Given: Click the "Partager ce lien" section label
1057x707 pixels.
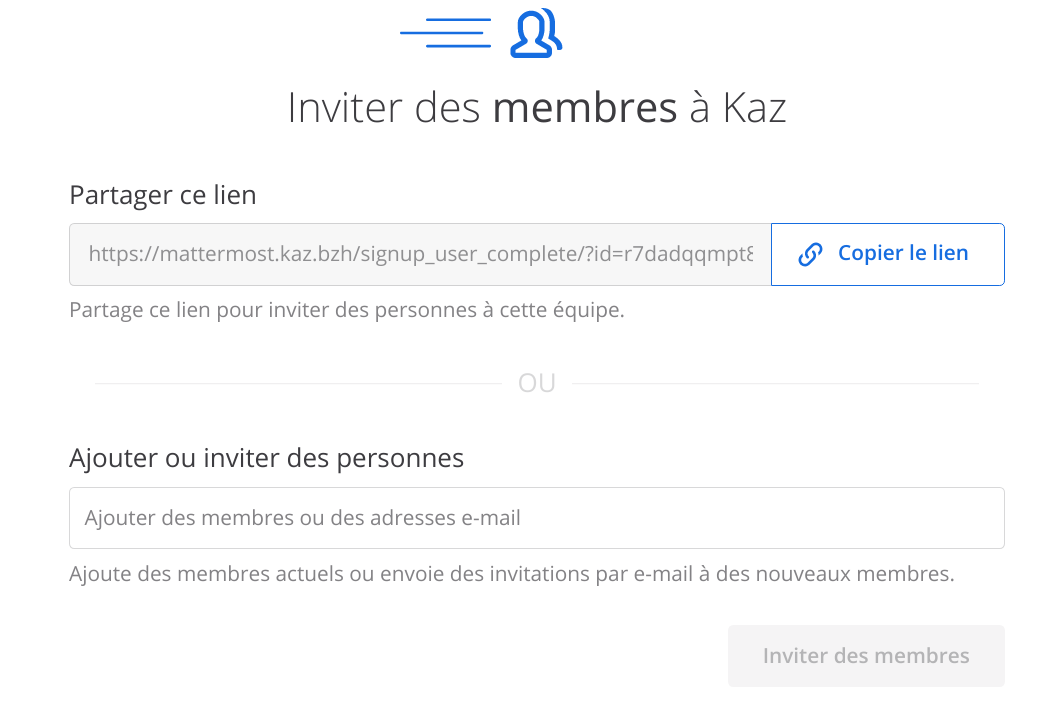Looking at the screenshot, I should click(163, 195).
